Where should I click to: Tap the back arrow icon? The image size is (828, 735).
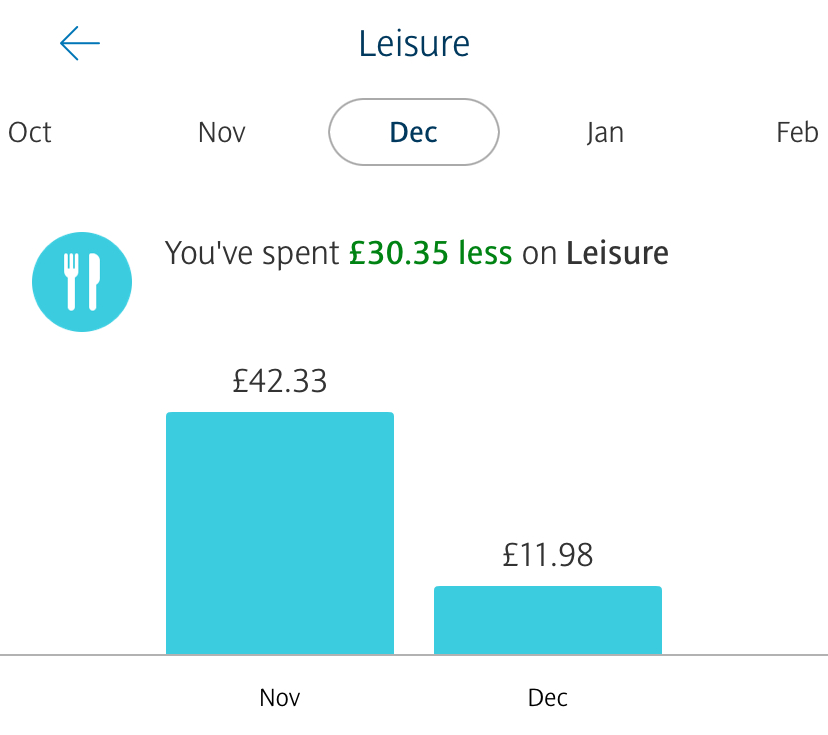pos(80,43)
